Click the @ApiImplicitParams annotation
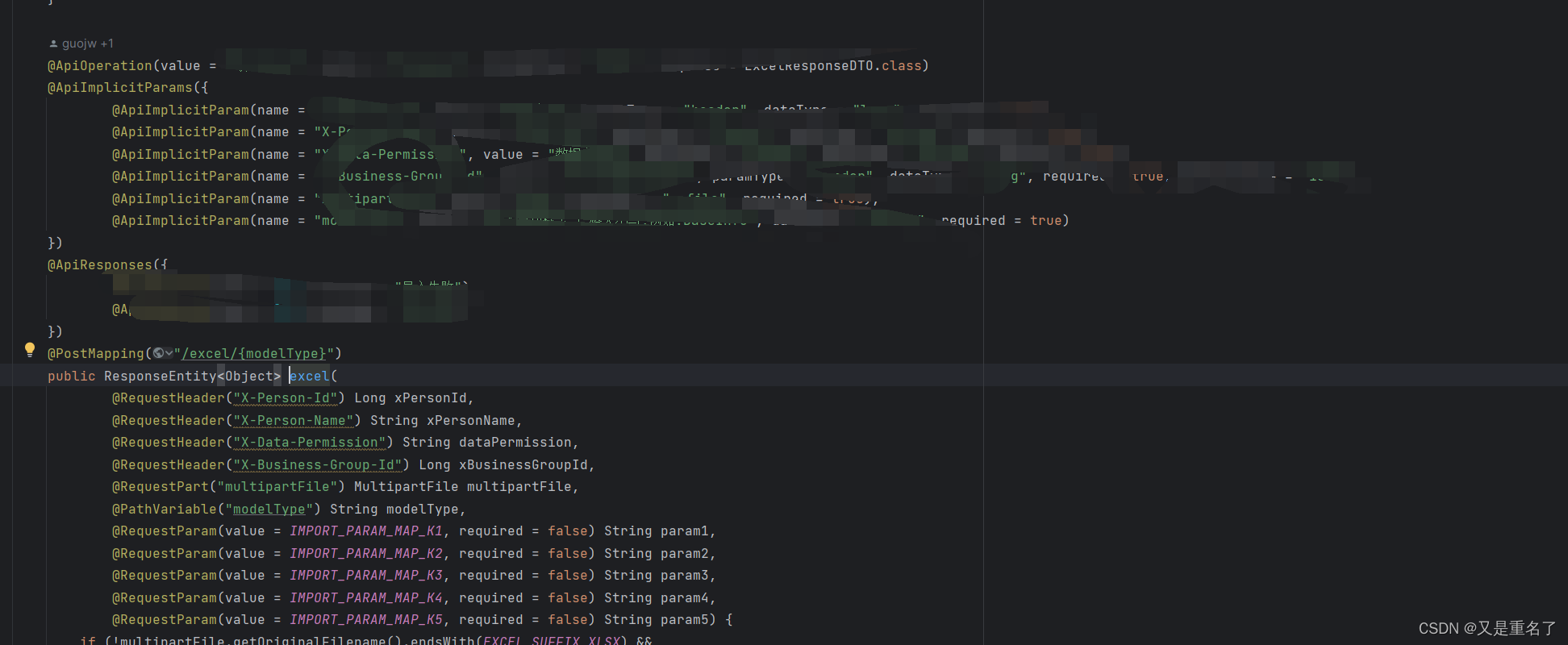This screenshot has height=645, width=1568. pyautogui.click(x=120, y=88)
